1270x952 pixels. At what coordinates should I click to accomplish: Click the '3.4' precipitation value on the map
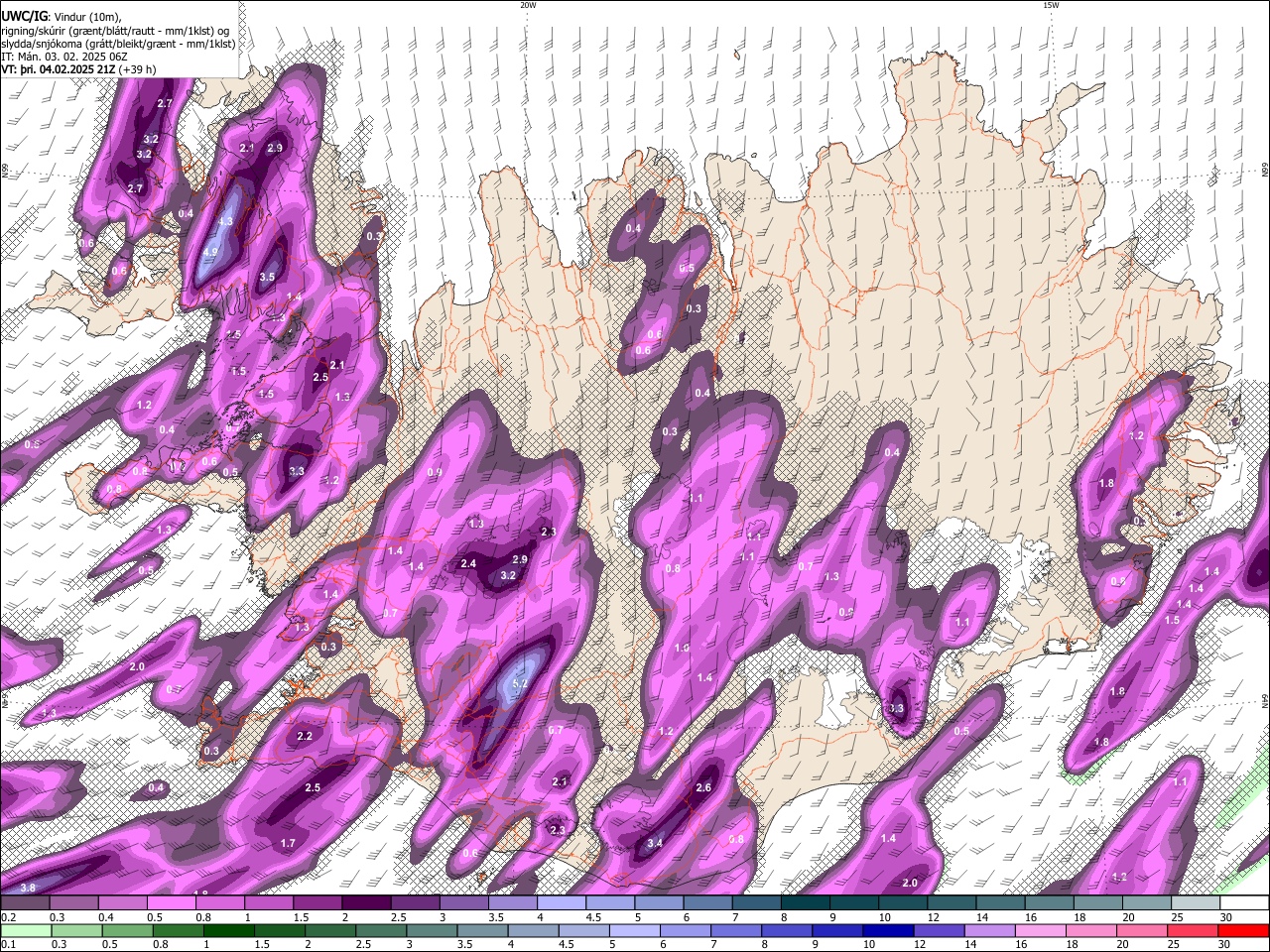[x=655, y=844]
